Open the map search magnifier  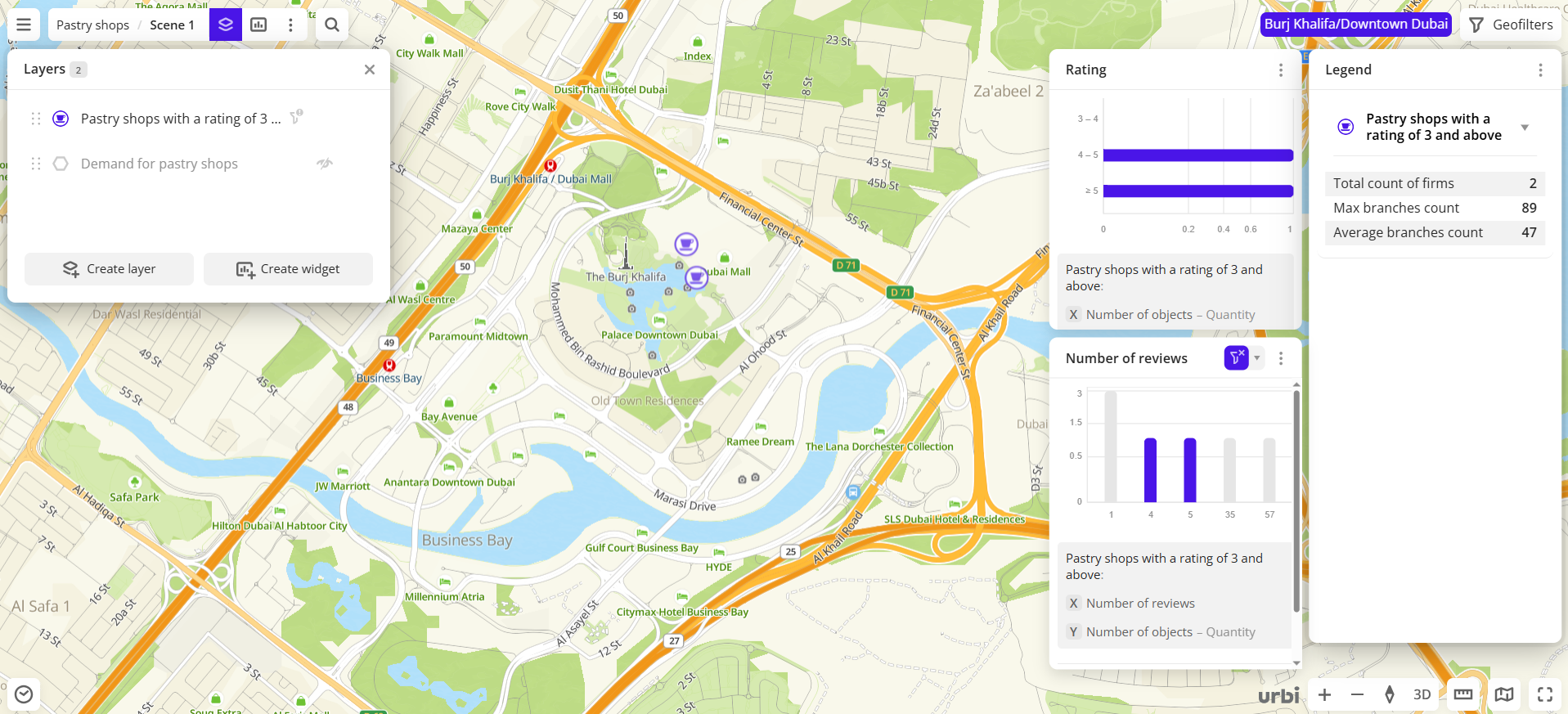click(x=332, y=25)
